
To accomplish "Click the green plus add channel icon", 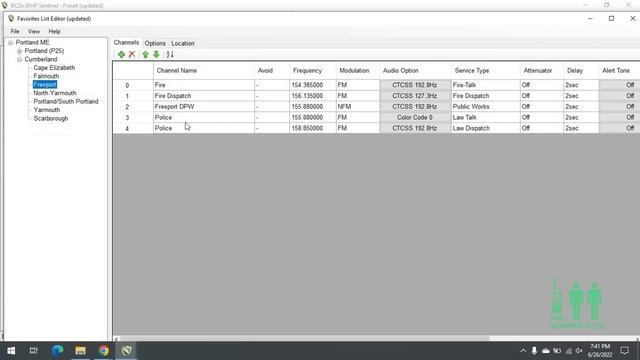I will [121, 54].
